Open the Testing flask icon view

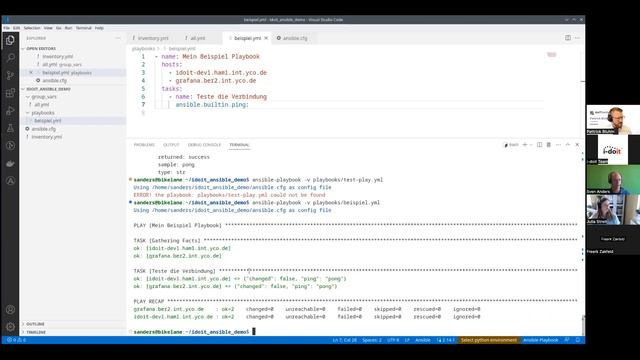tap(11, 128)
